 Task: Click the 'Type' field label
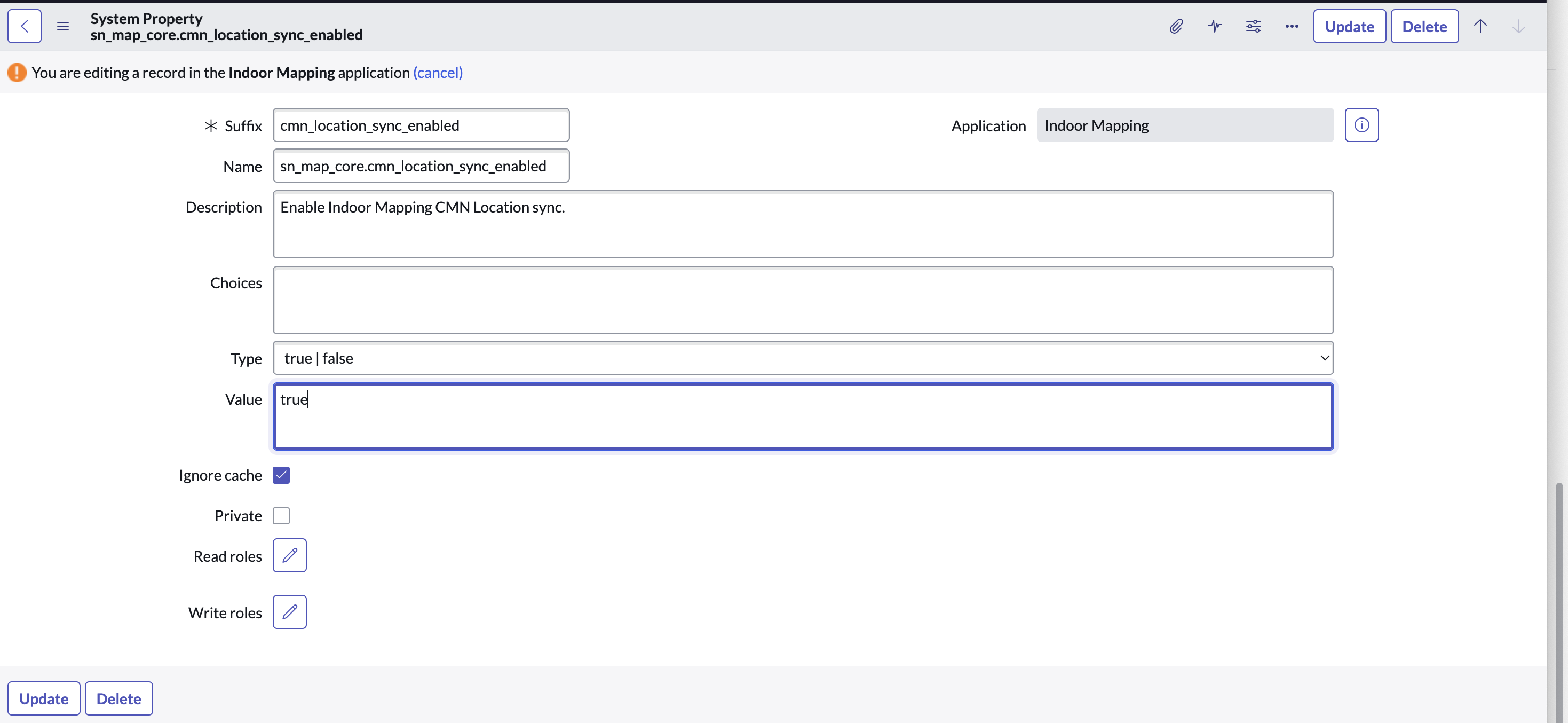tap(246, 359)
